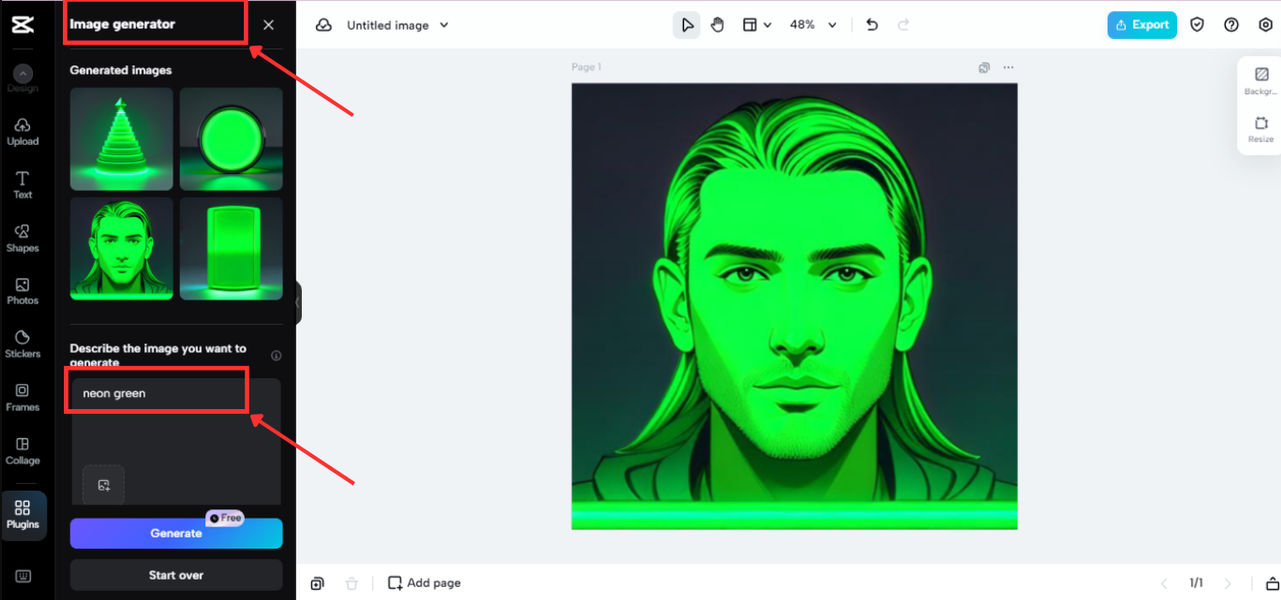Go to the next page arrow
The height and width of the screenshot is (600, 1281).
click(1228, 583)
